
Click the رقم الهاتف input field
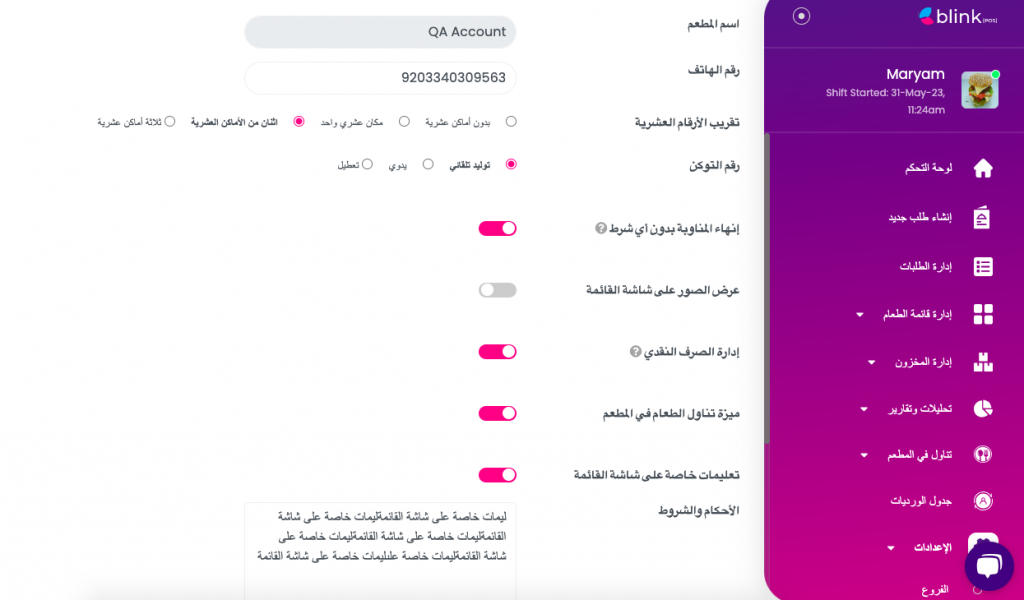pos(380,77)
